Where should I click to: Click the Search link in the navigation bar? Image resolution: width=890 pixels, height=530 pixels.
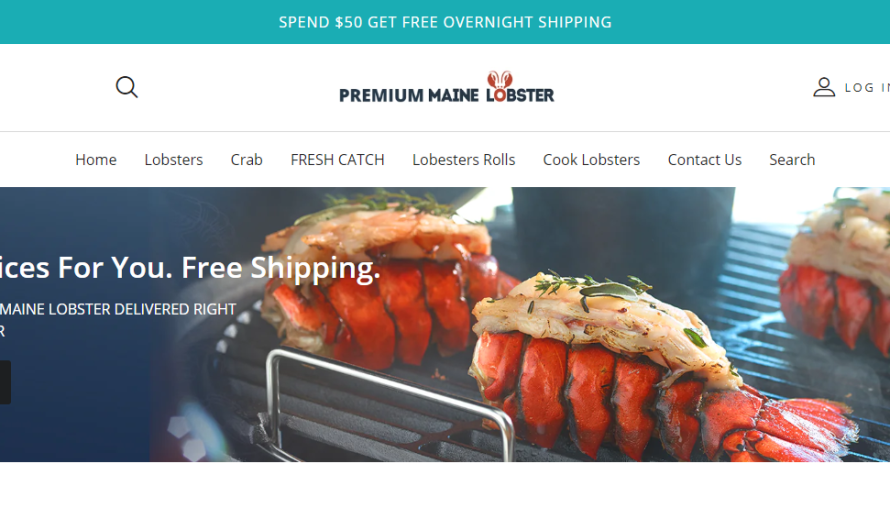click(x=792, y=160)
